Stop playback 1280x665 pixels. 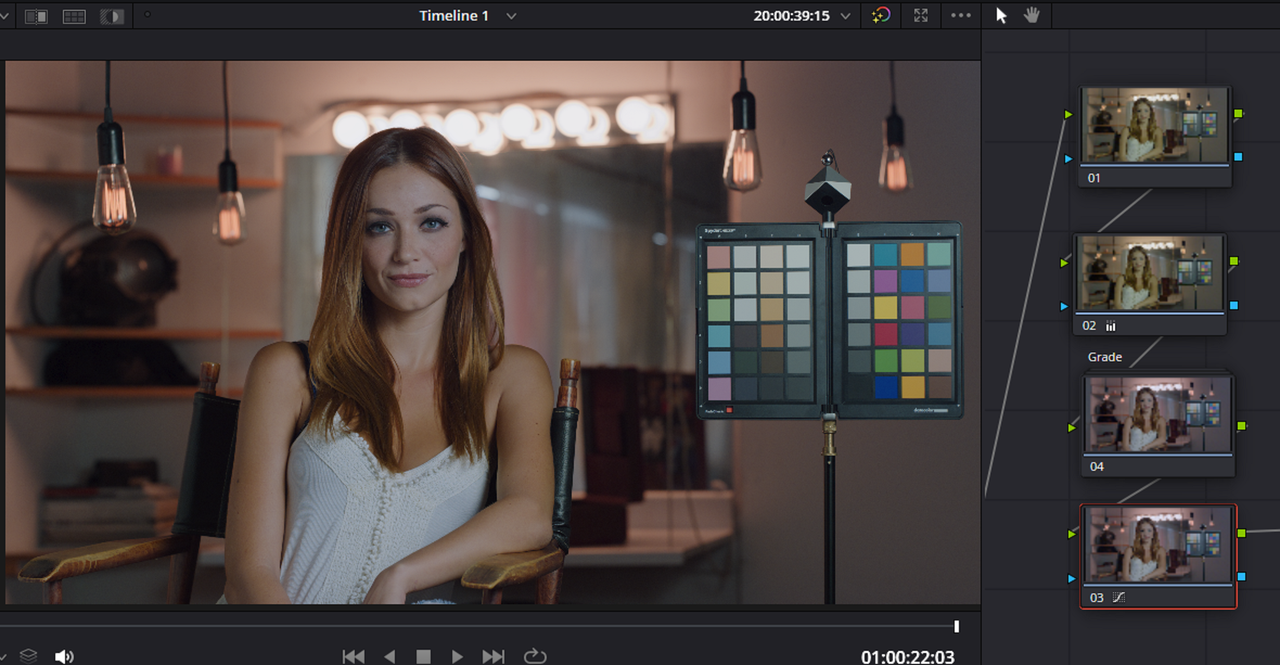(423, 656)
